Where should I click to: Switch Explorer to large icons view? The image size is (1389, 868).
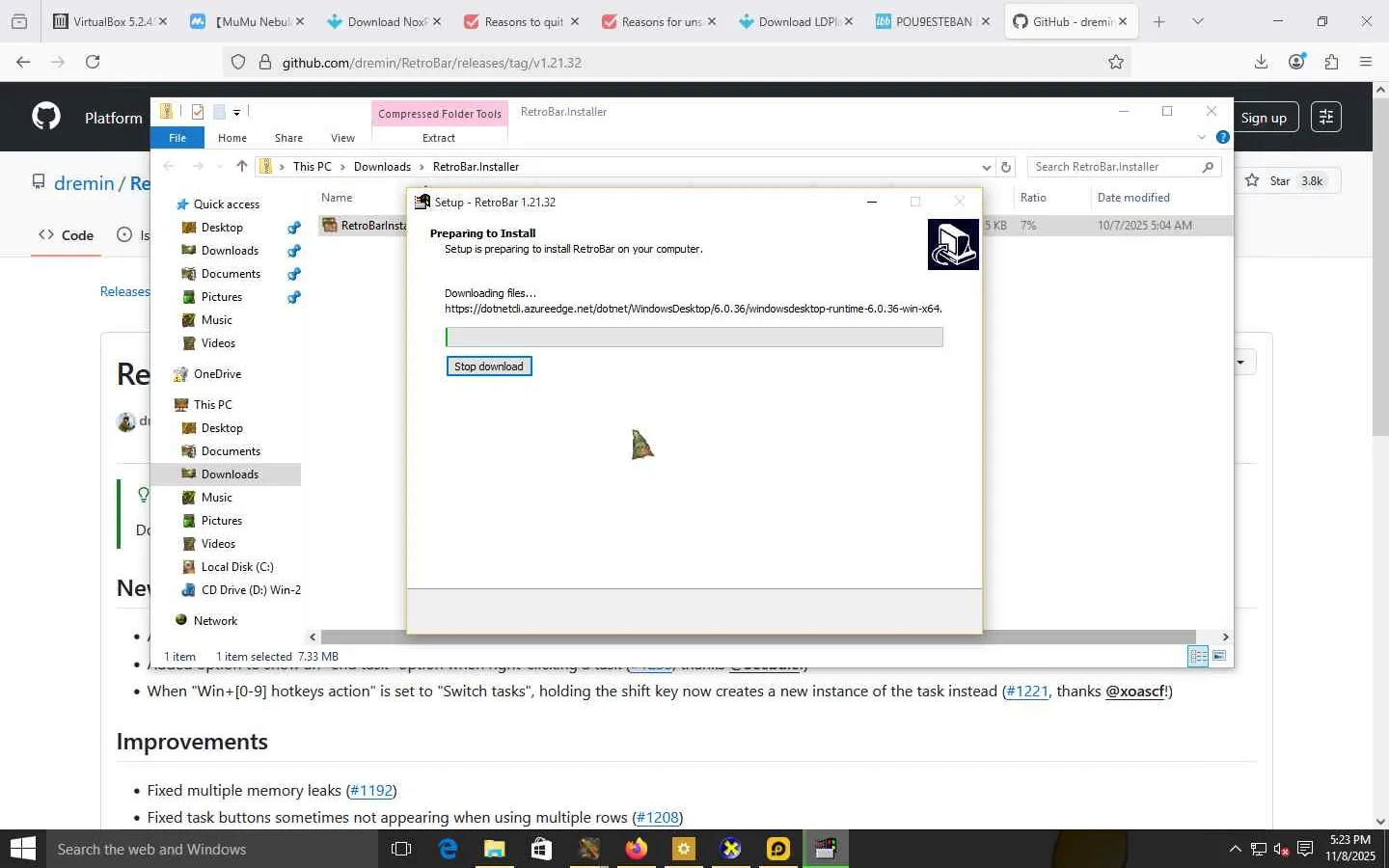tap(1219, 657)
